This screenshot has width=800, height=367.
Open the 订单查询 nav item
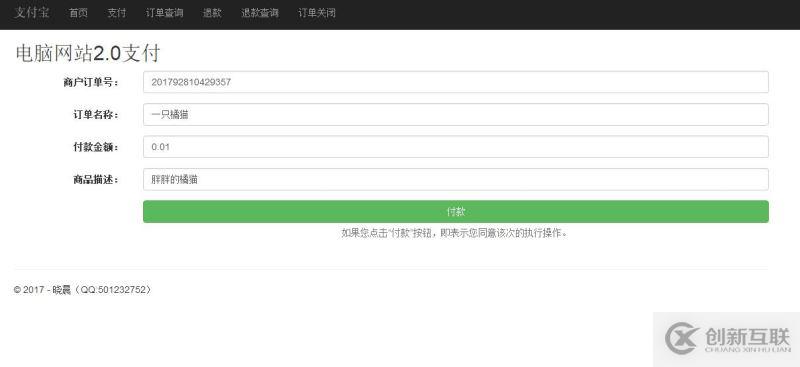[164, 13]
